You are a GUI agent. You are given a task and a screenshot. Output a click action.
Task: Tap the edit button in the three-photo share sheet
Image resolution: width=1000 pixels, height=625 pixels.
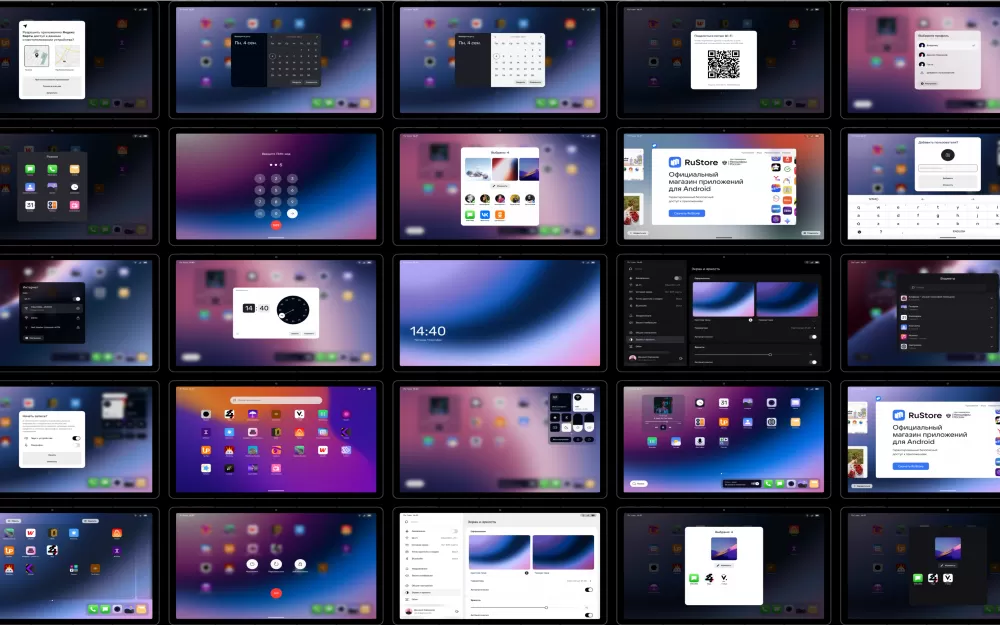pos(500,186)
